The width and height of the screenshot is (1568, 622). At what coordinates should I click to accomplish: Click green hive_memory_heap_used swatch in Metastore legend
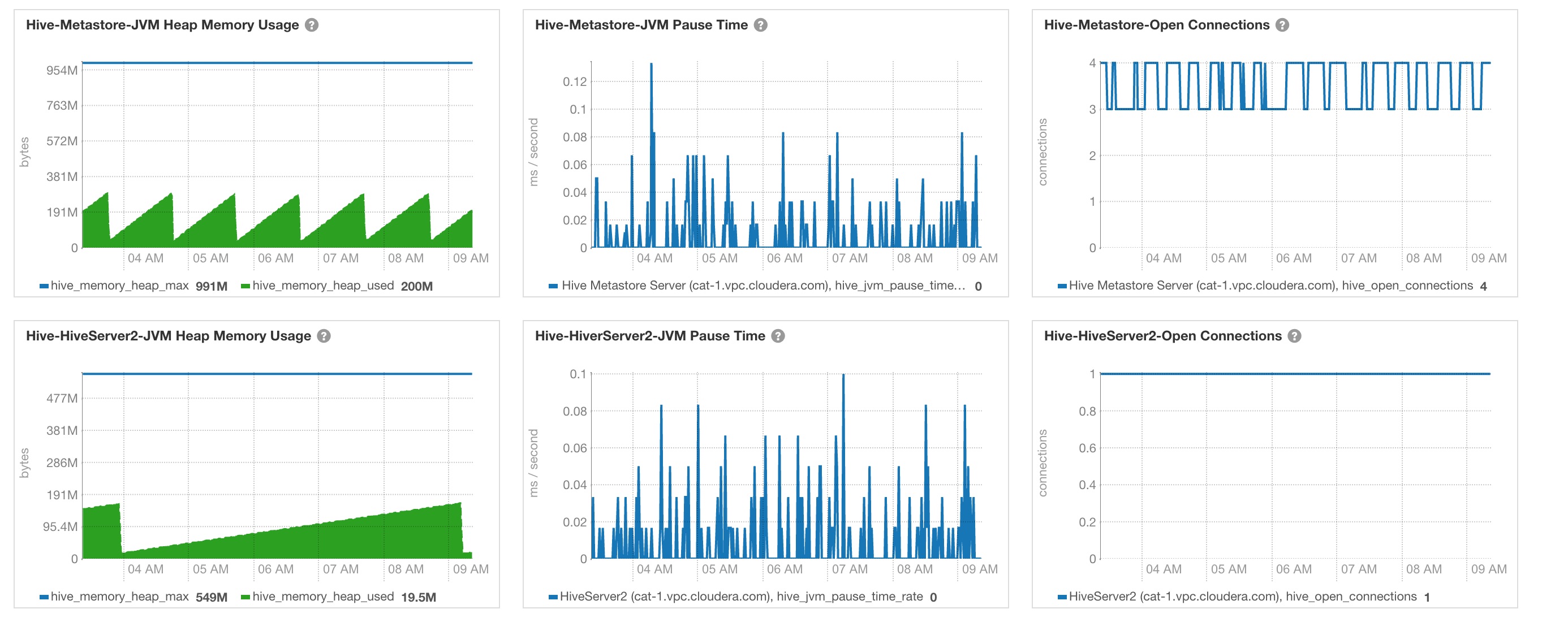coord(245,286)
